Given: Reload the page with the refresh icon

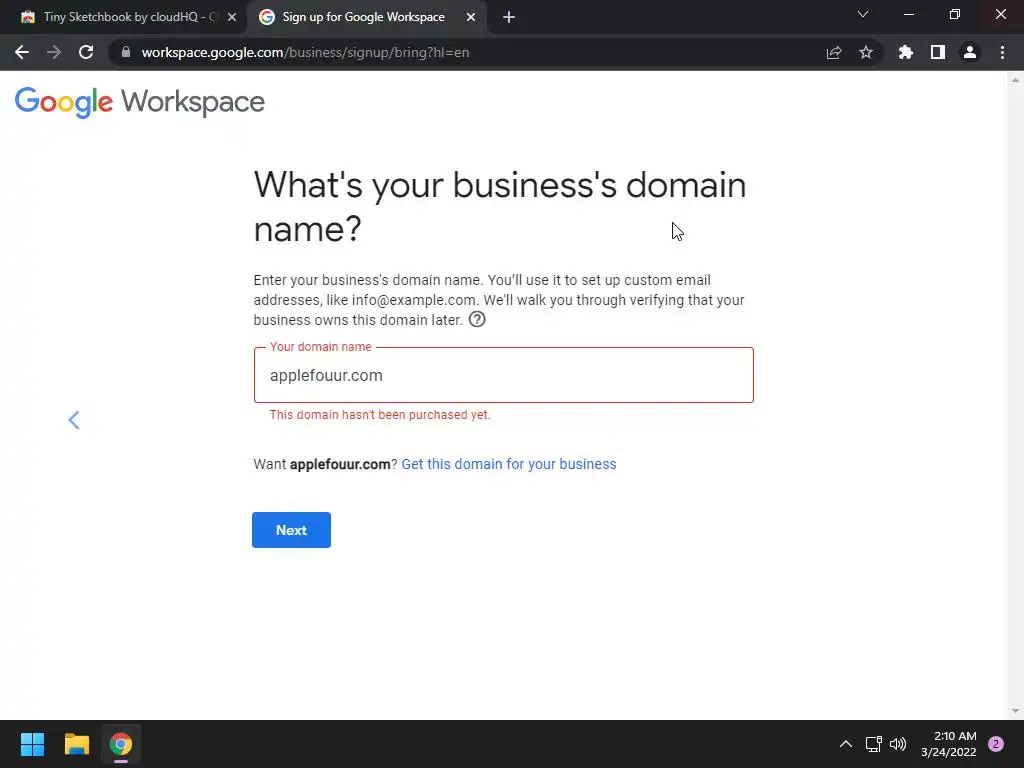Looking at the screenshot, I should point(86,52).
